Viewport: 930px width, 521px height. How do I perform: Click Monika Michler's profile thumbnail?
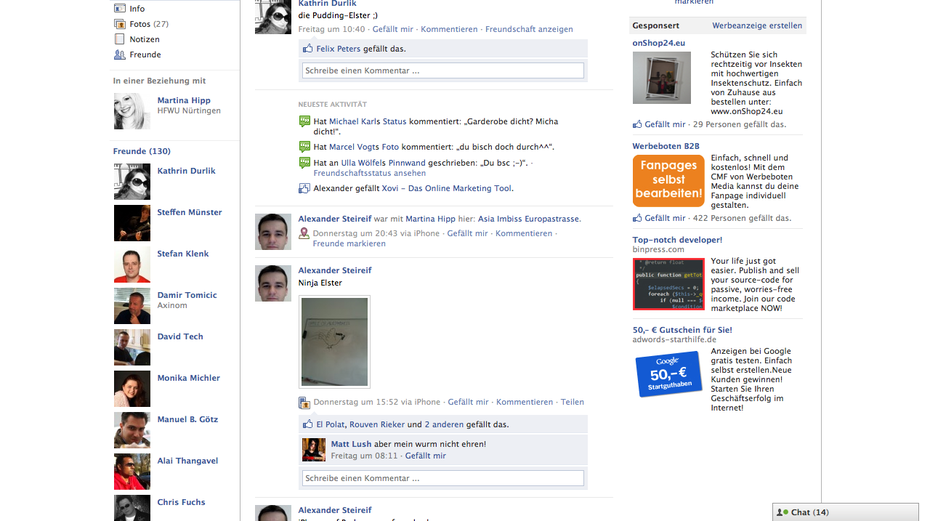132,389
